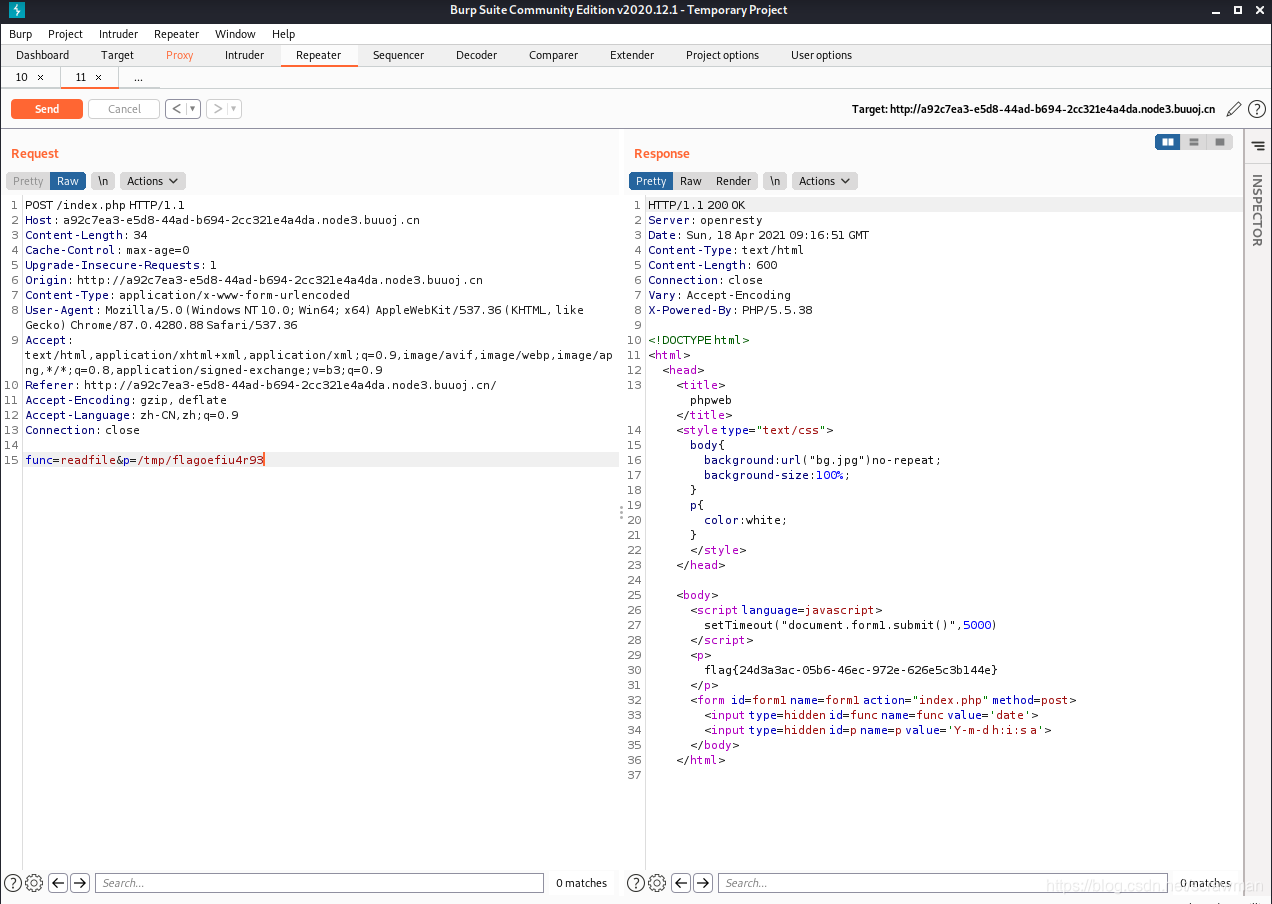Switch to the Proxy tab

(x=180, y=55)
